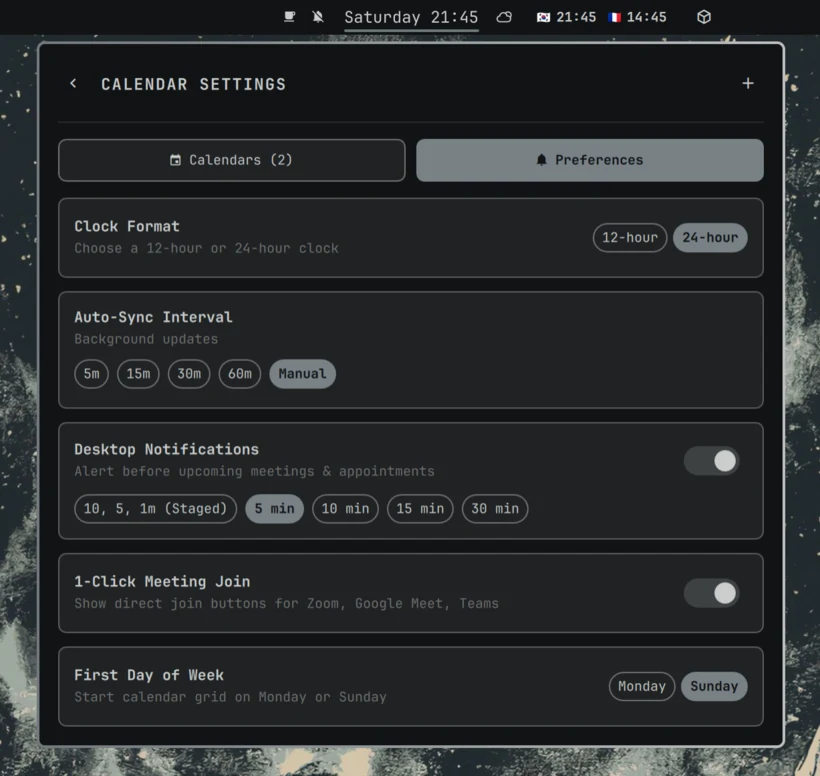The image size is (820, 776).
Task: Click the Desktop Notifications label
Action: (x=166, y=450)
